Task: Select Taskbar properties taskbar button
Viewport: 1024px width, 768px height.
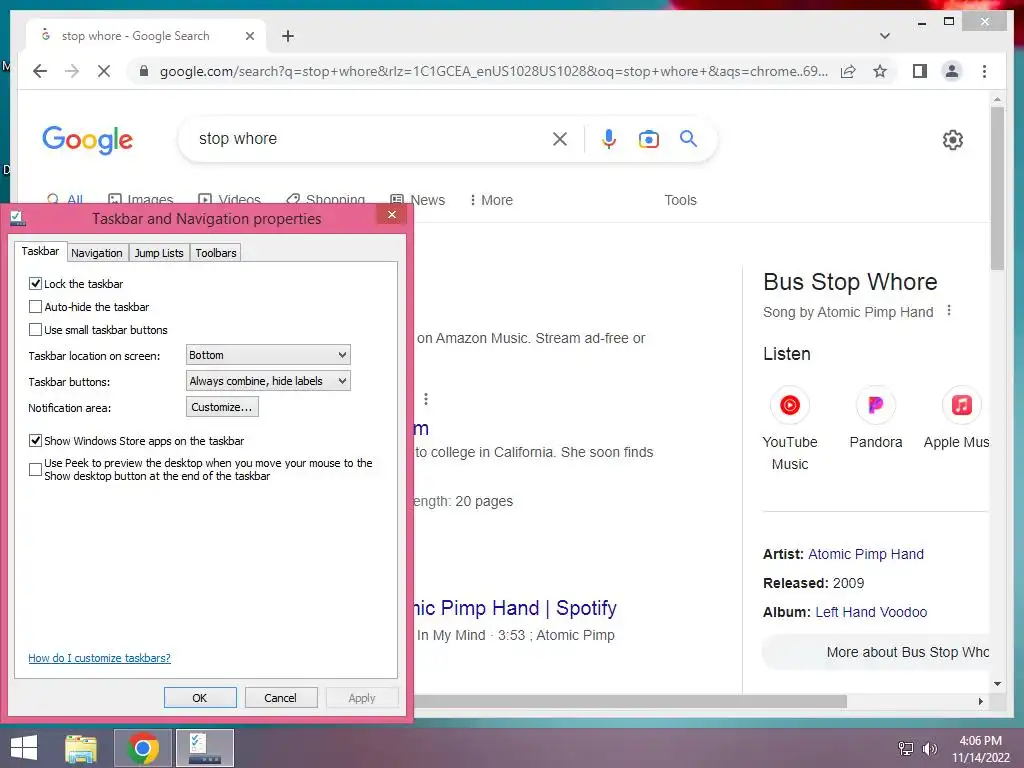Action: pyautogui.click(x=204, y=748)
